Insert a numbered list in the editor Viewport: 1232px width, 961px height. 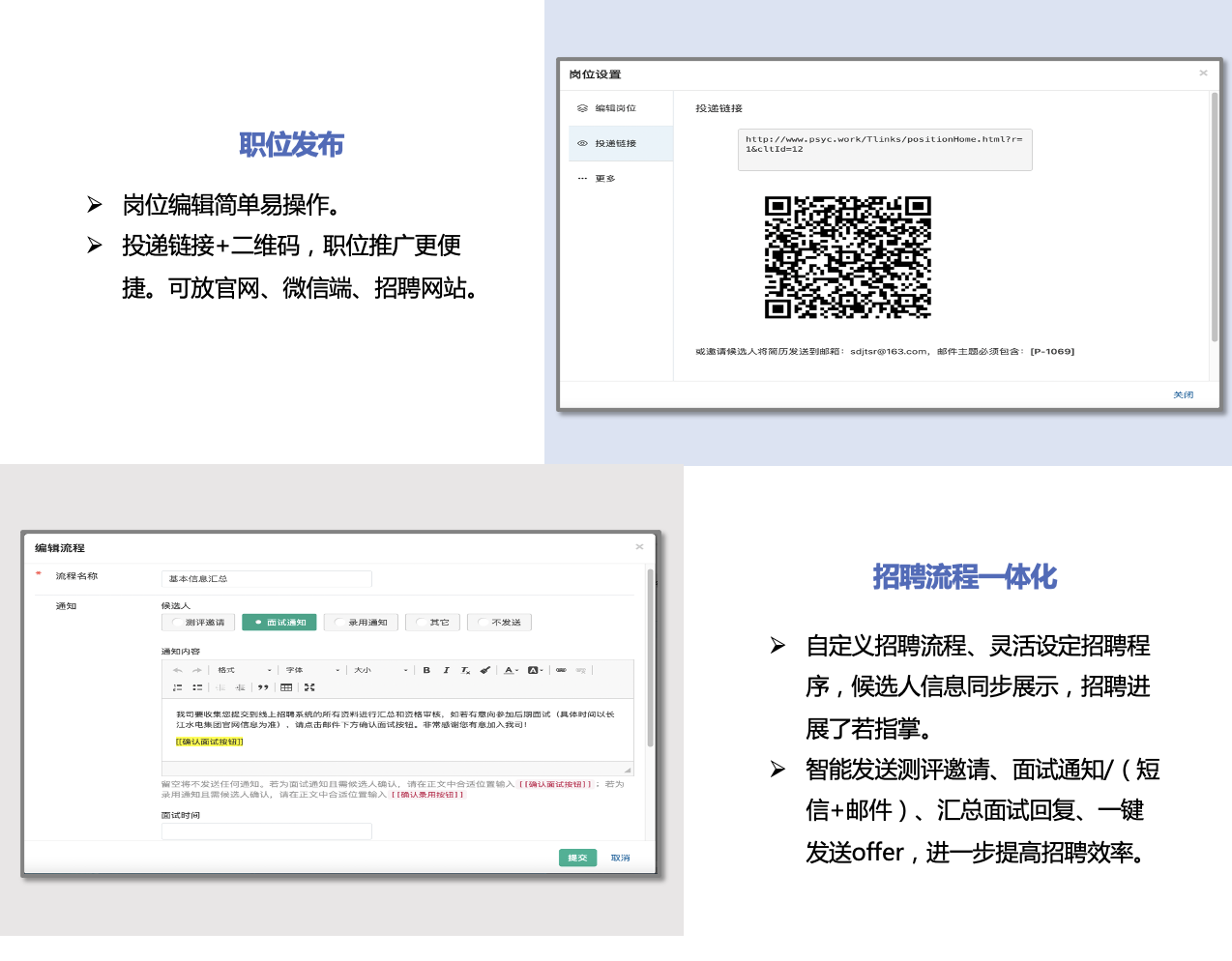(x=178, y=687)
